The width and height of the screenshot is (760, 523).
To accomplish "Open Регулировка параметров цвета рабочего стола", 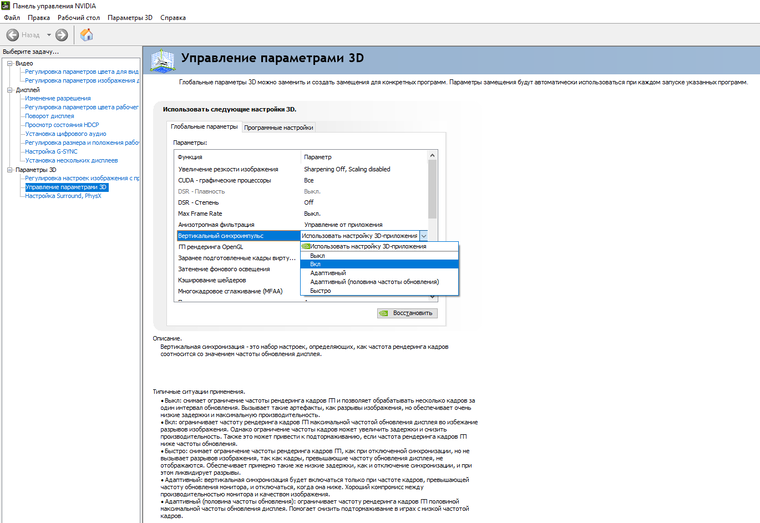I will (81, 107).
